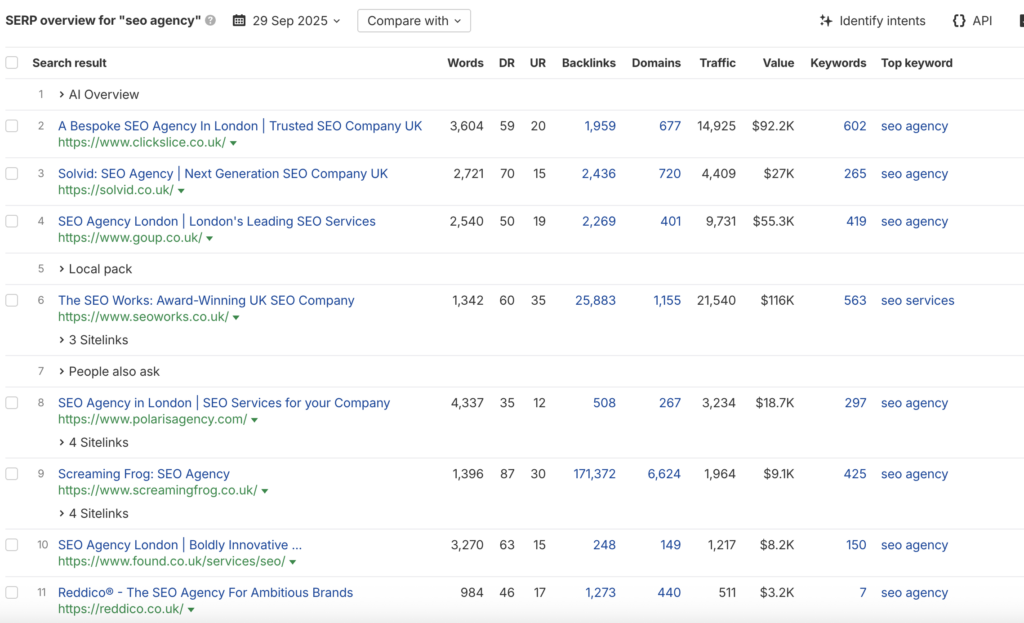Click the calendar icon next to 29 Sep 2025
The width and height of the screenshot is (1024, 623).
coord(239,21)
